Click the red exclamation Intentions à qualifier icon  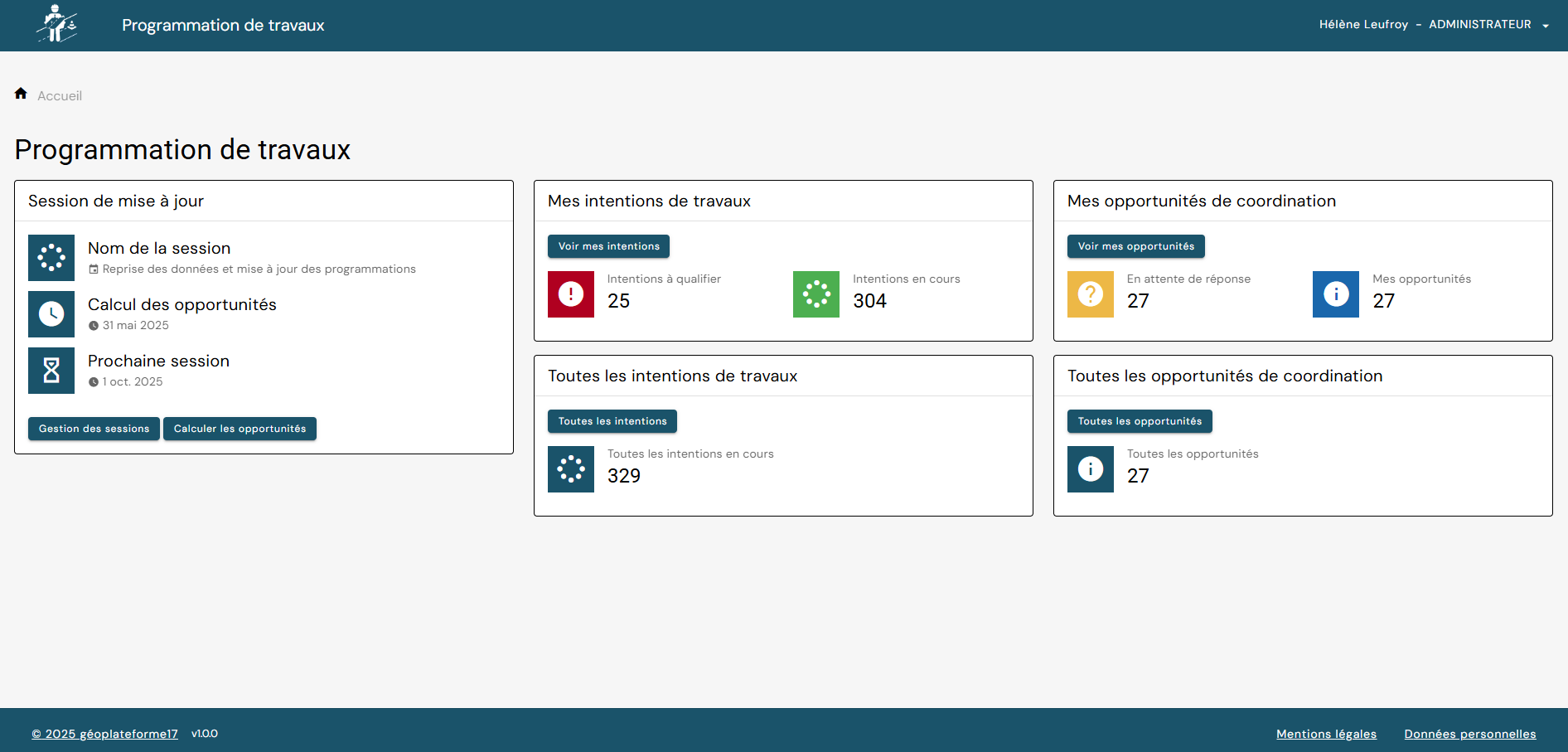[570, 294]
